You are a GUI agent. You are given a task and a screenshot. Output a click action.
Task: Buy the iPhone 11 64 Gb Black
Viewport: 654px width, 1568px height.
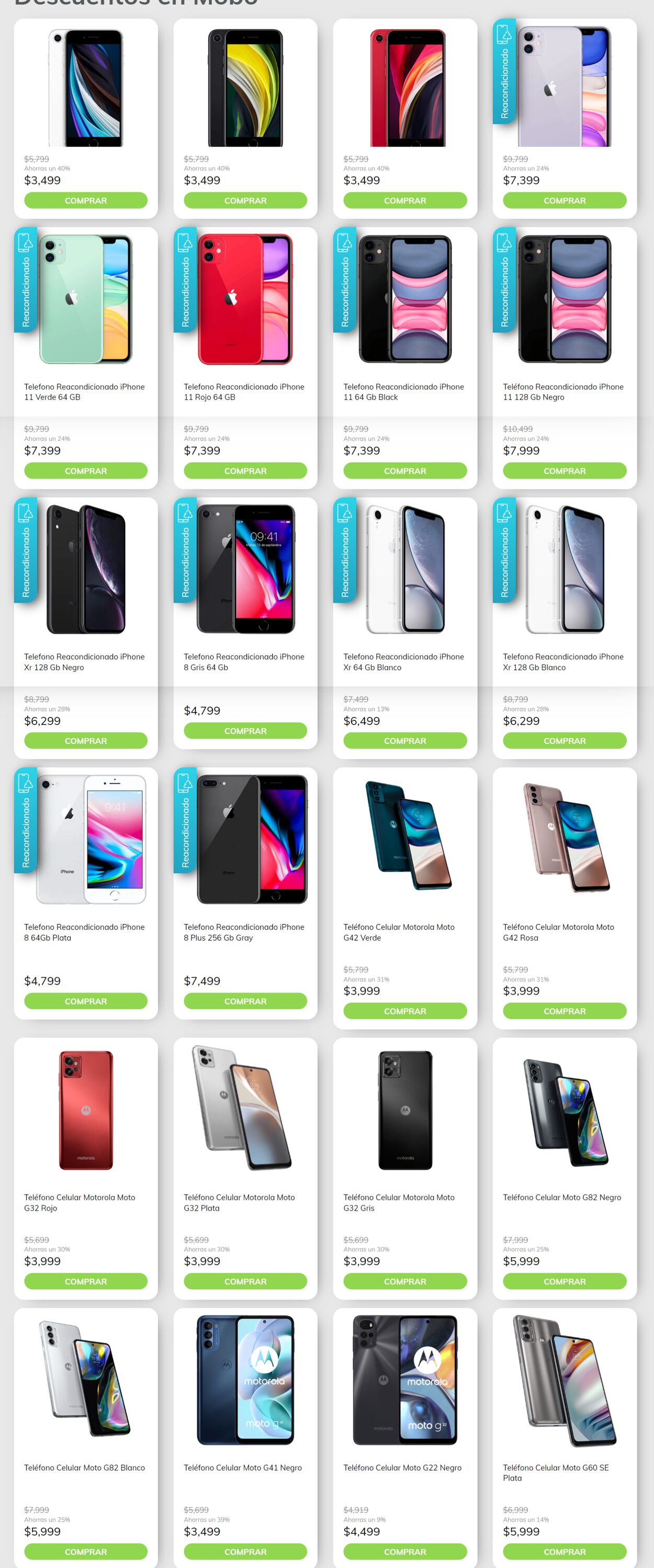point(405,470)
